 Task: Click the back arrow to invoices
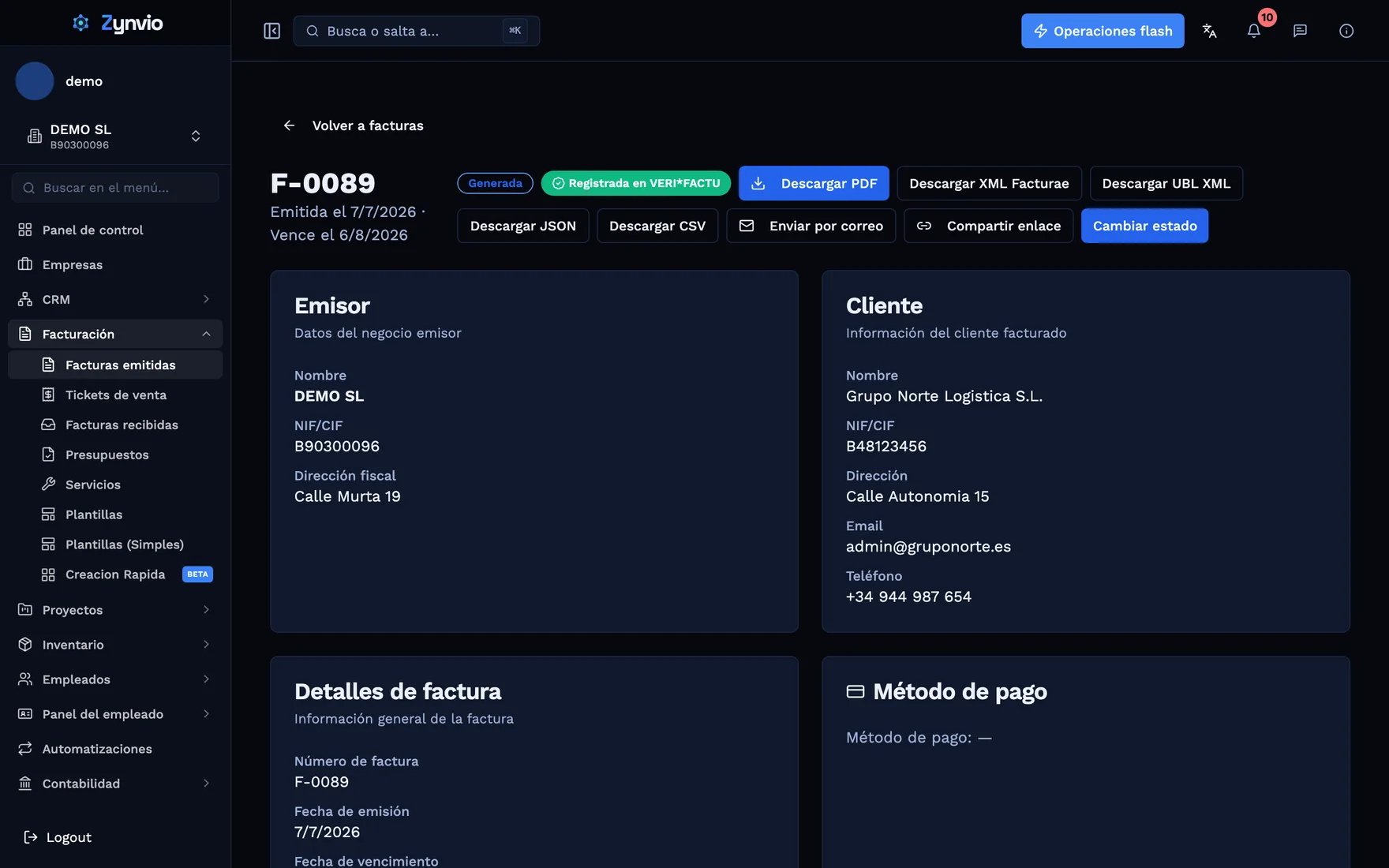(289, 125)
